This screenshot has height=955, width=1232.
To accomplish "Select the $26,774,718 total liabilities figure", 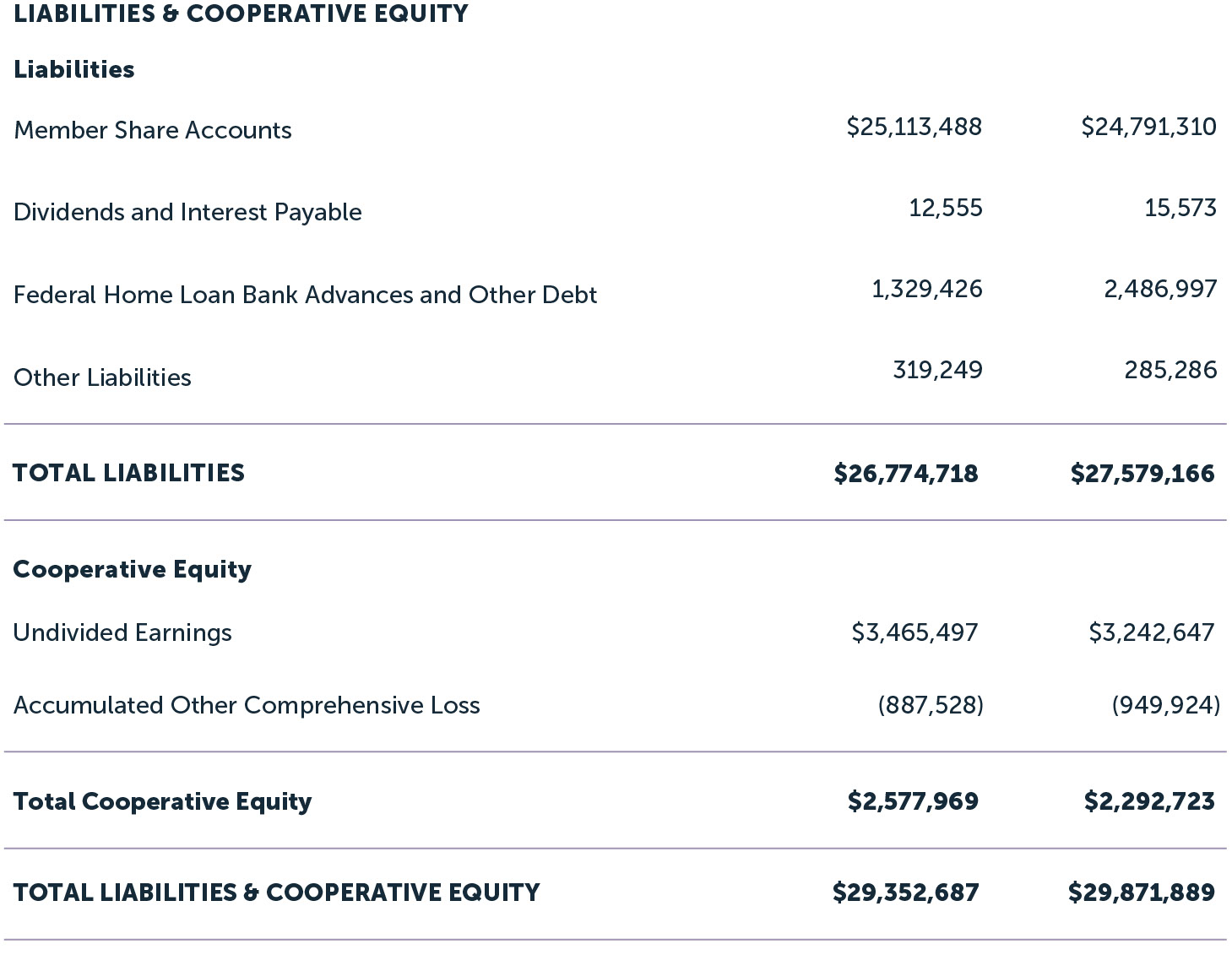I will coord(905,474).
